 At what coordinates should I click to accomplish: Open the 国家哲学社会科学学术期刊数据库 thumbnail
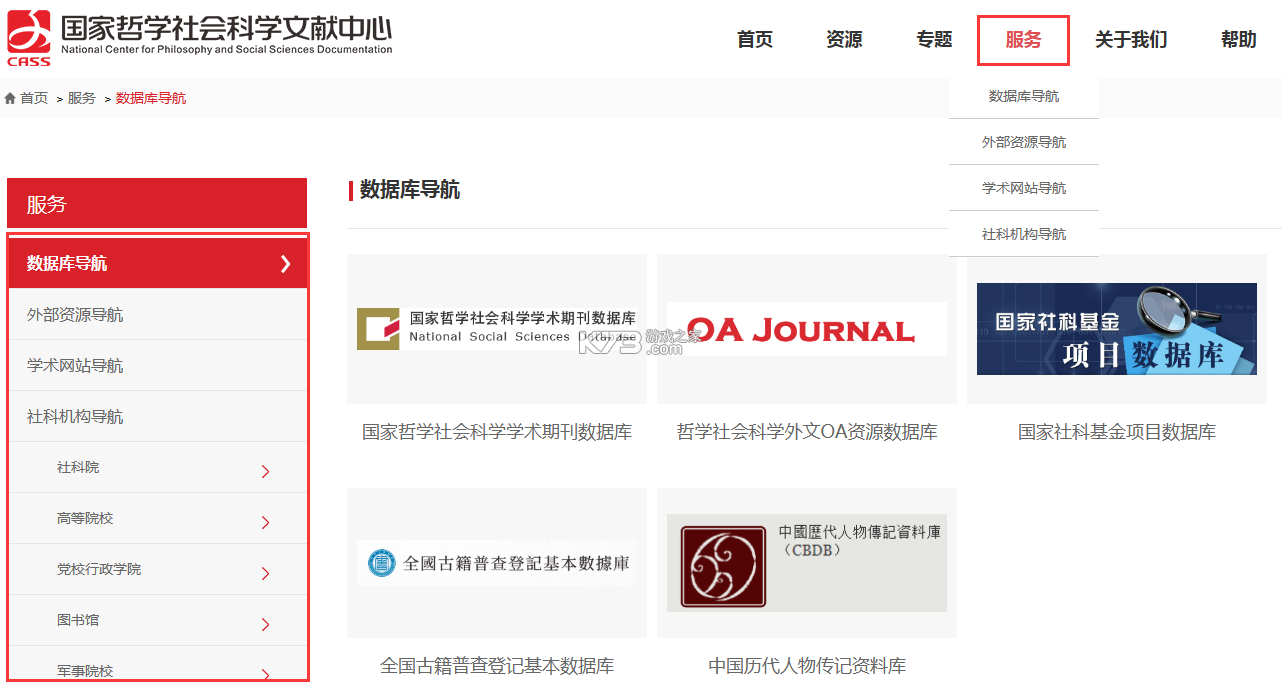tap(496, 329)
